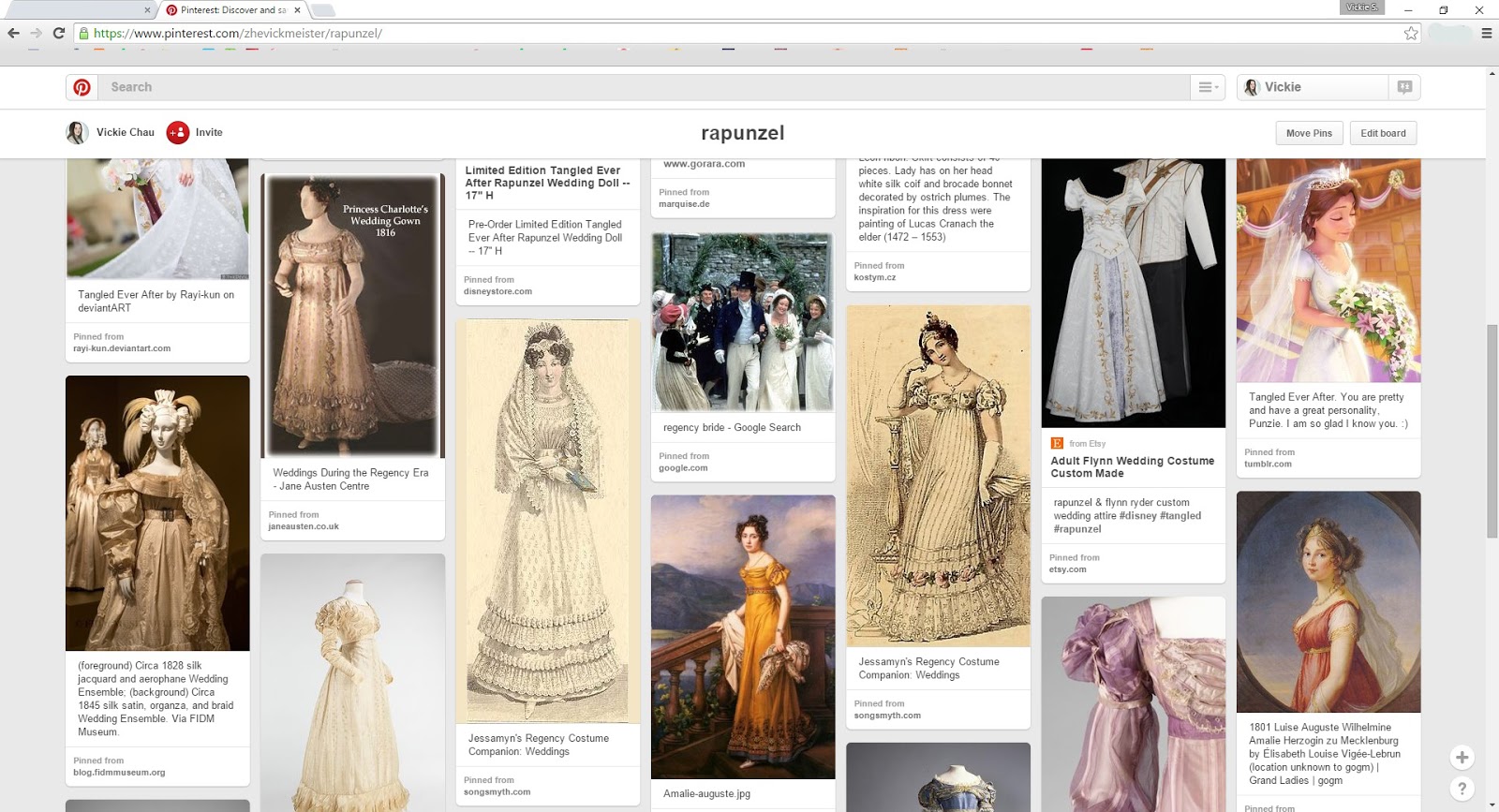Click the browser forward arrow

pos(36,33)
